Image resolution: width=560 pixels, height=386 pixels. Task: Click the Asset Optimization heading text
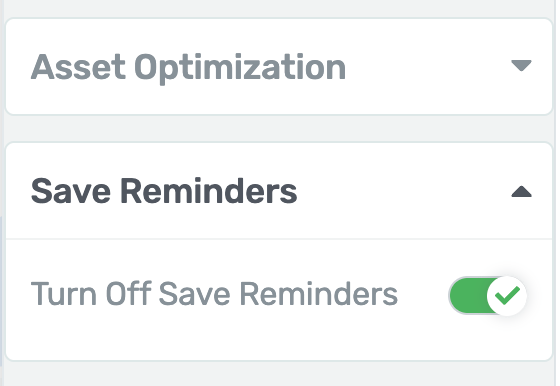tap(188, 69)
